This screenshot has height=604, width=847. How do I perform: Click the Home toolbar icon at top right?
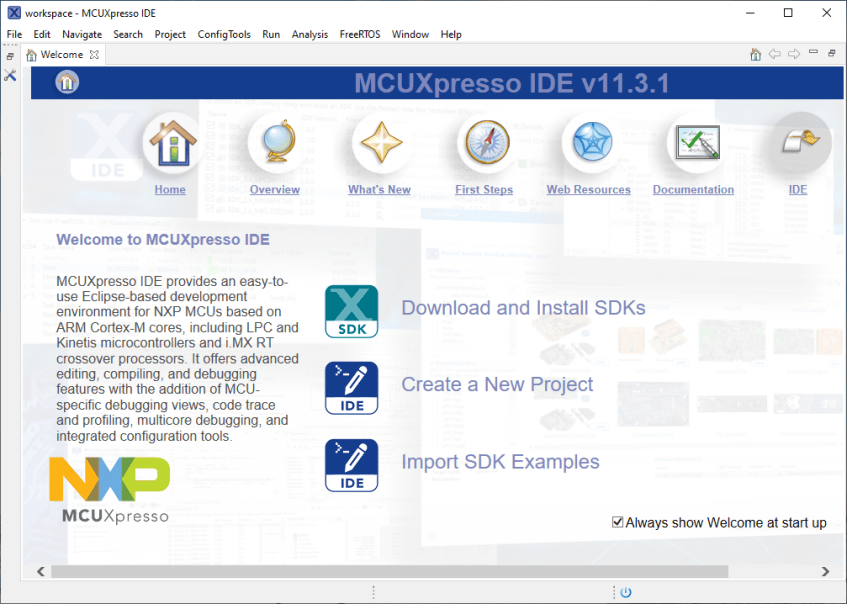pyautogui.click(x=756, y=55)
